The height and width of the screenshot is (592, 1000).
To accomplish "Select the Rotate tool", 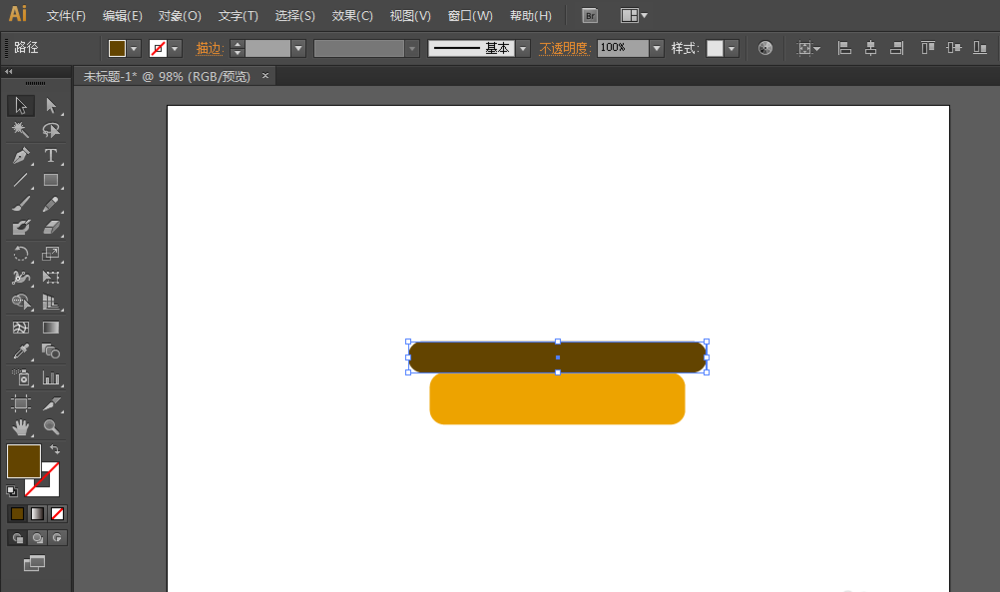I will coord(20,254).
